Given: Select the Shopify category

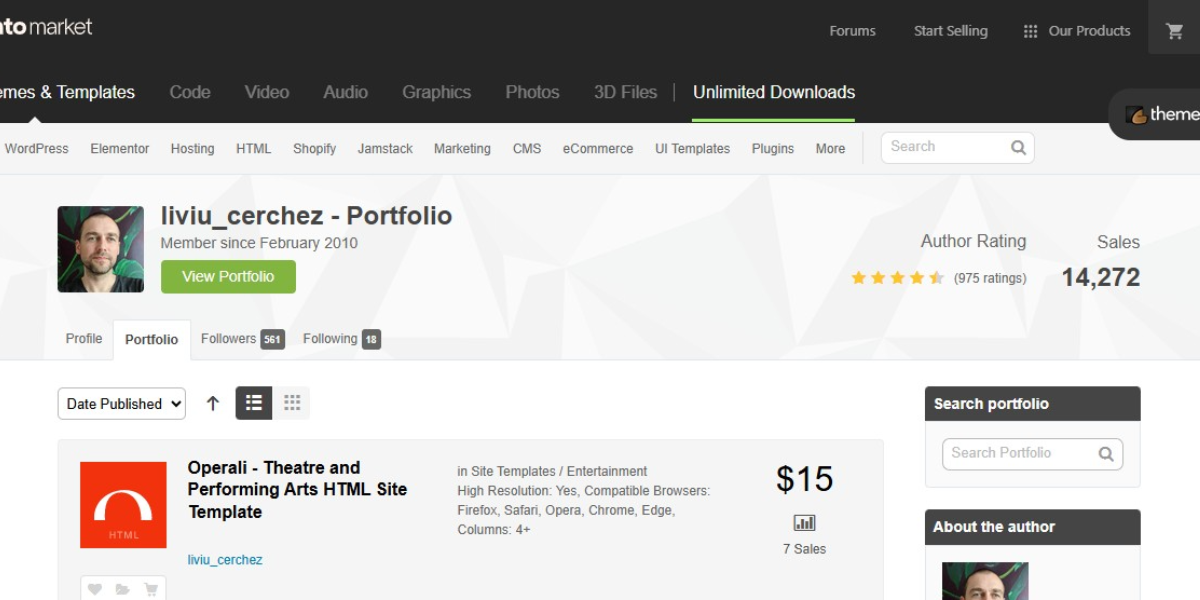Looking at the screenshot, I should coord(314,148).
